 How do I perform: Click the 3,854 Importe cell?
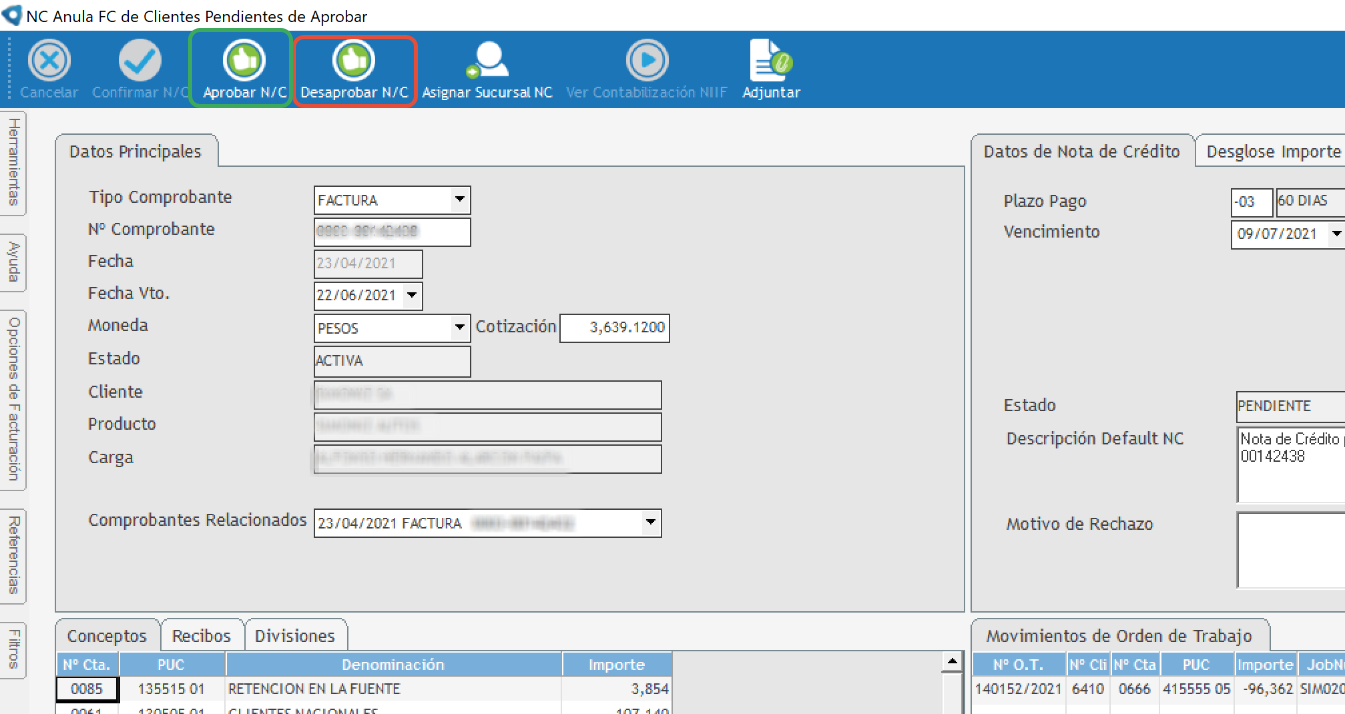tap(616, 689)
